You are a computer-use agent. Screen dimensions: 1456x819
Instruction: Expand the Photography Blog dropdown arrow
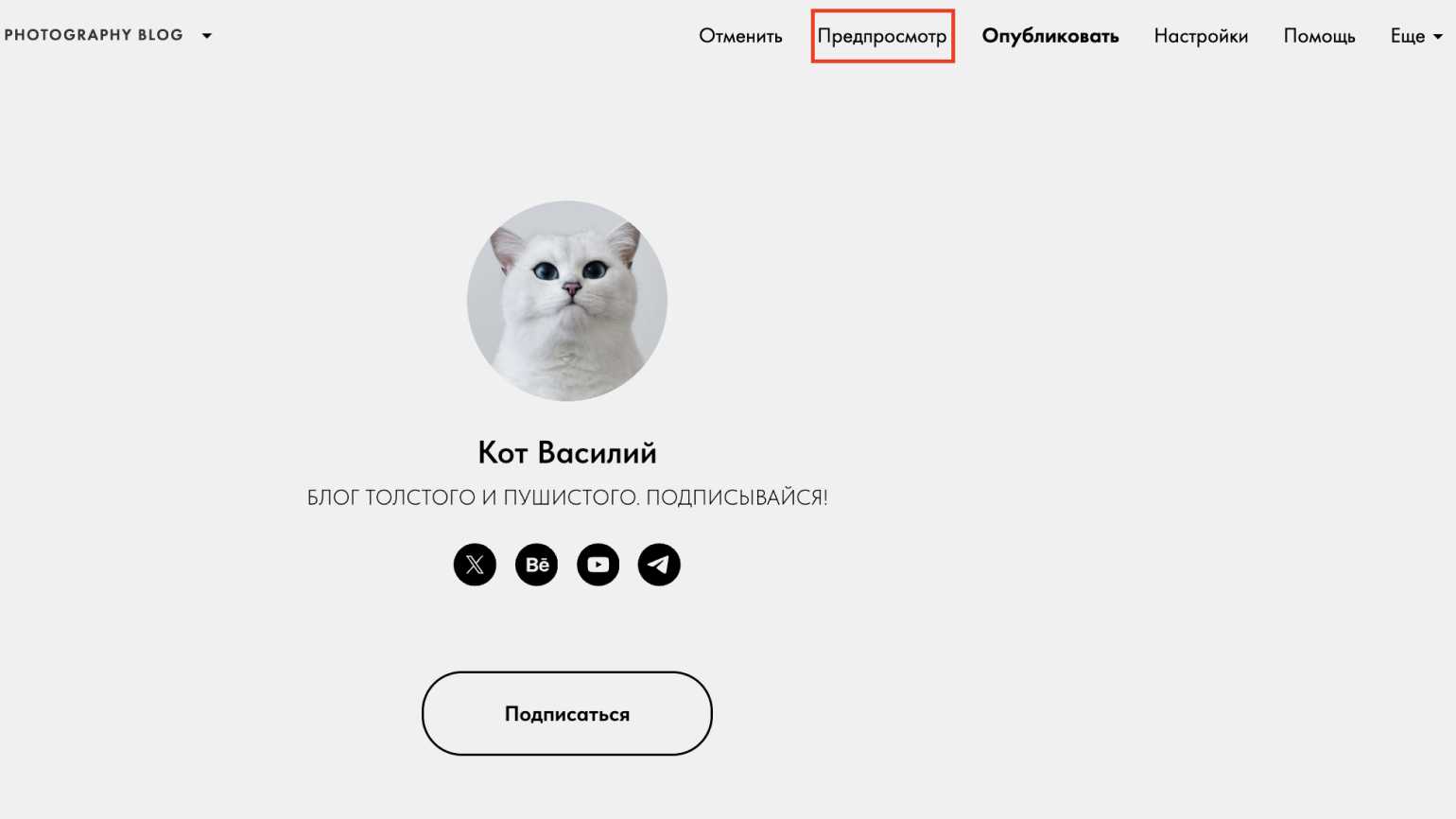206,36
